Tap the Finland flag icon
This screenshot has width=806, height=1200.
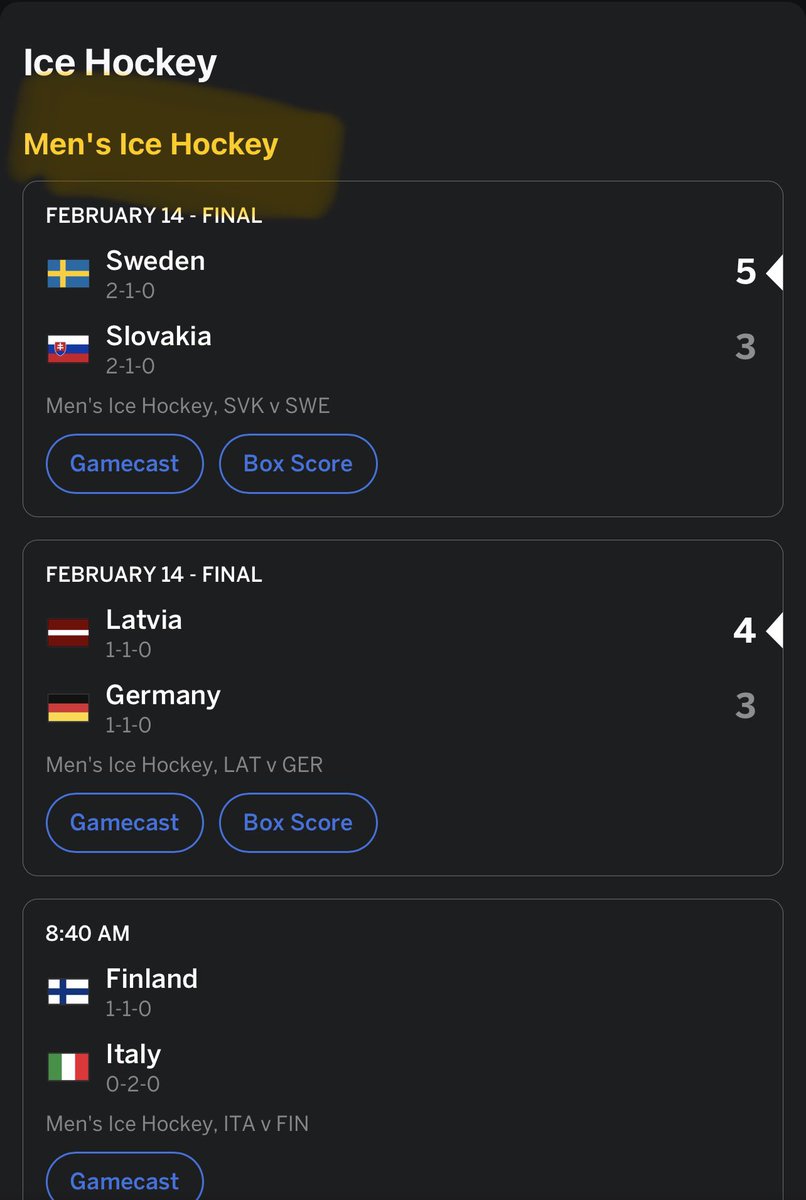(x=68, y=991)
